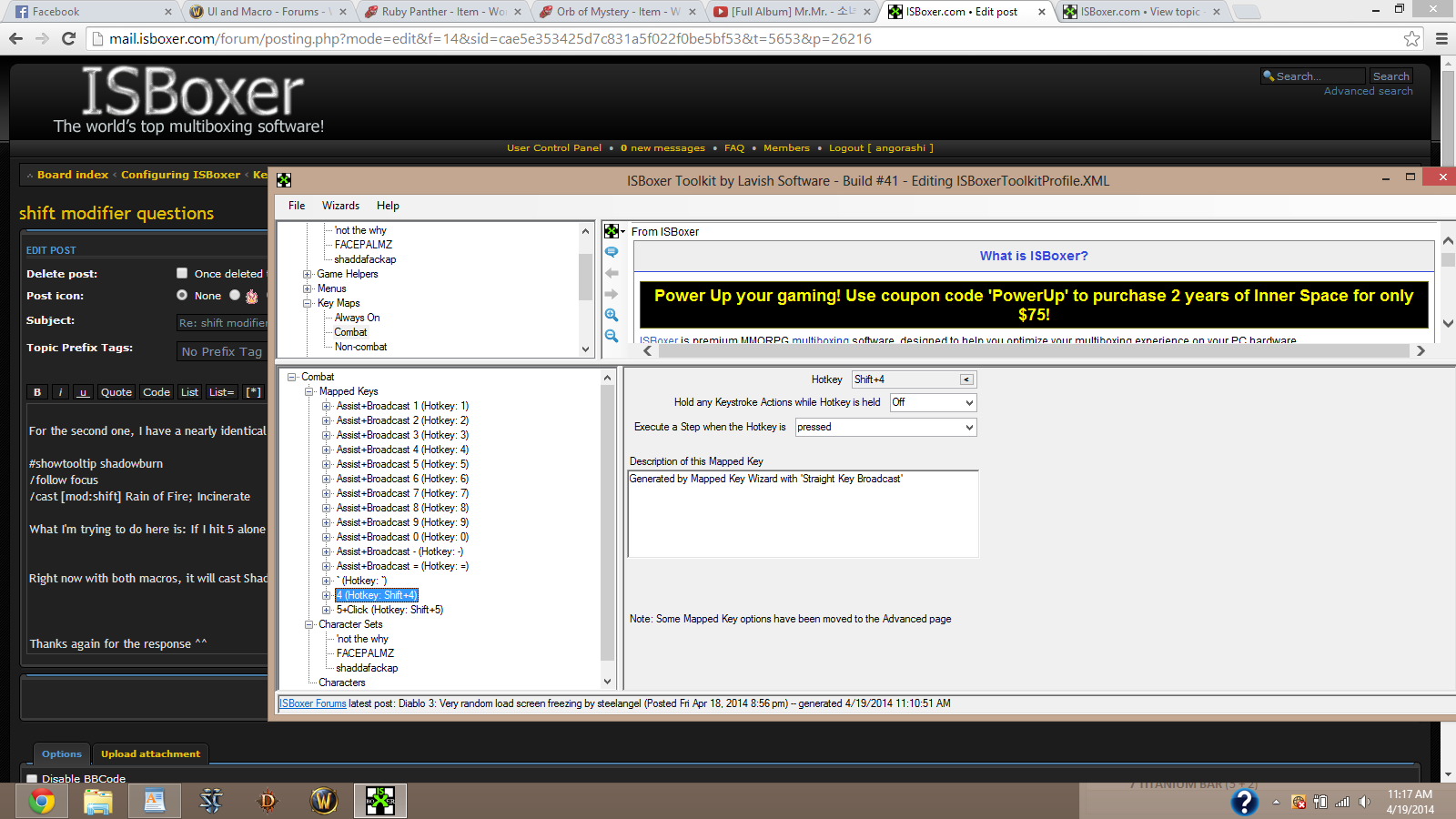Open the Execute a Step dropdown set to pressed
The height and width of the screenshot is (819, 1456).
point(885,427)
